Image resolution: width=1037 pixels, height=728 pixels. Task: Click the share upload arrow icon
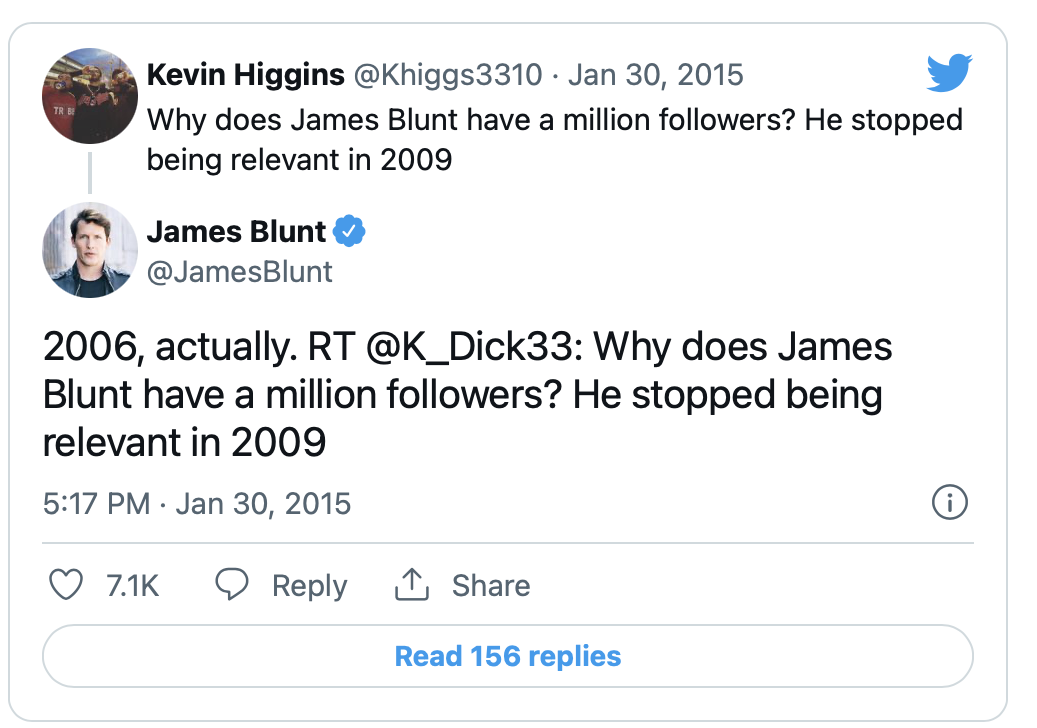[x=411, y=585]
